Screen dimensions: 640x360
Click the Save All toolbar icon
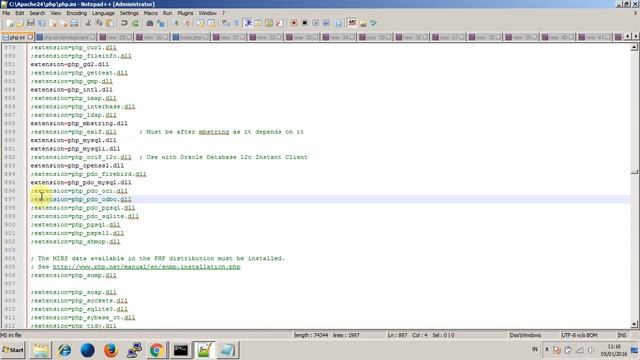41,23
